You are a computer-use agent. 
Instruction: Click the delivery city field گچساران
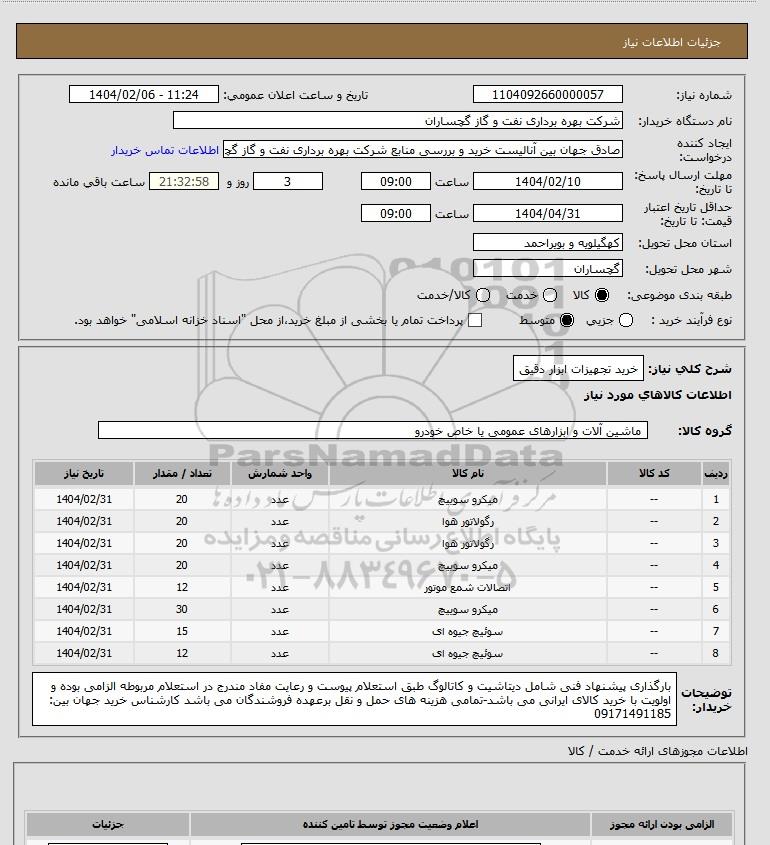click(x=547, y=268)
